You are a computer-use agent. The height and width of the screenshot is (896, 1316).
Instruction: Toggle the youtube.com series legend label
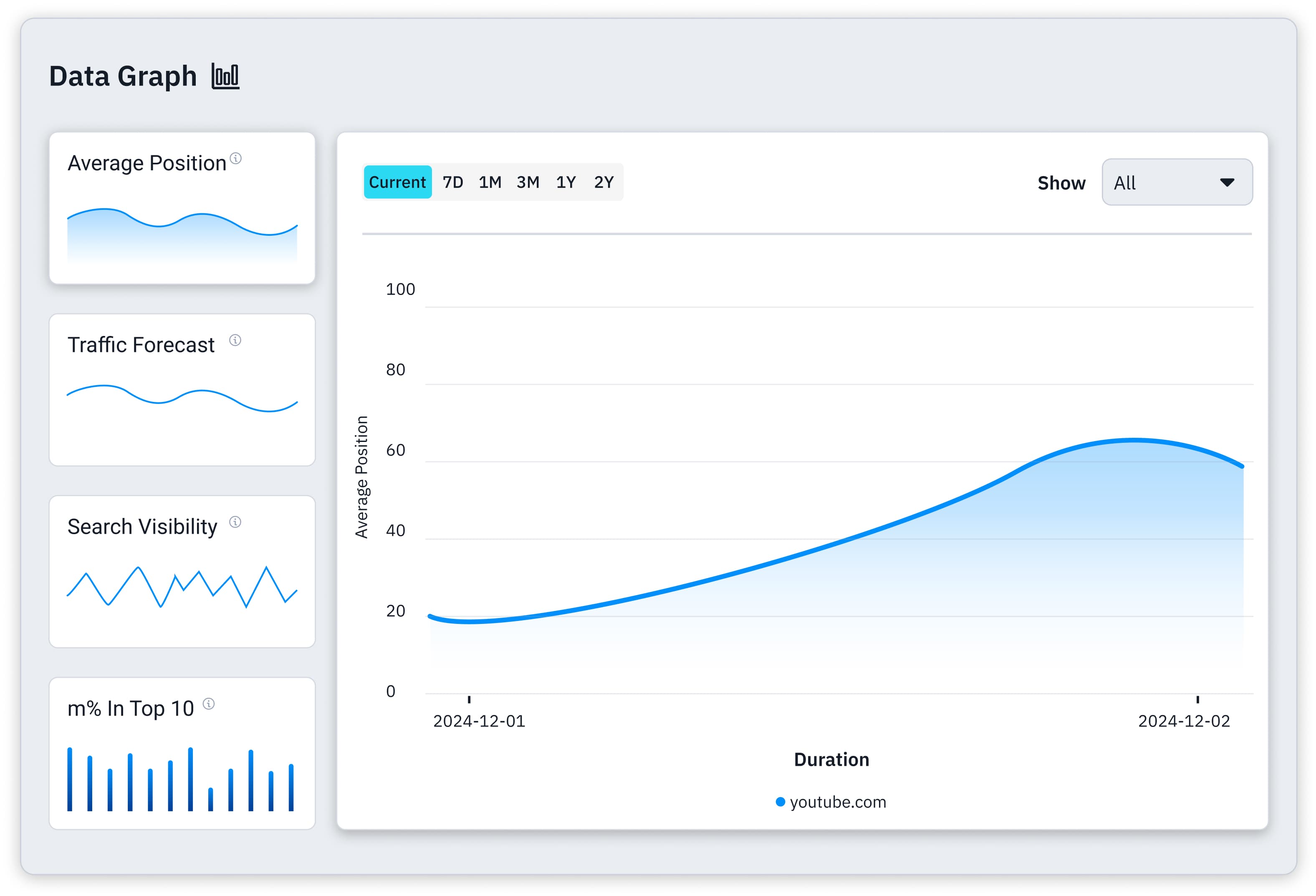[838, 802]
